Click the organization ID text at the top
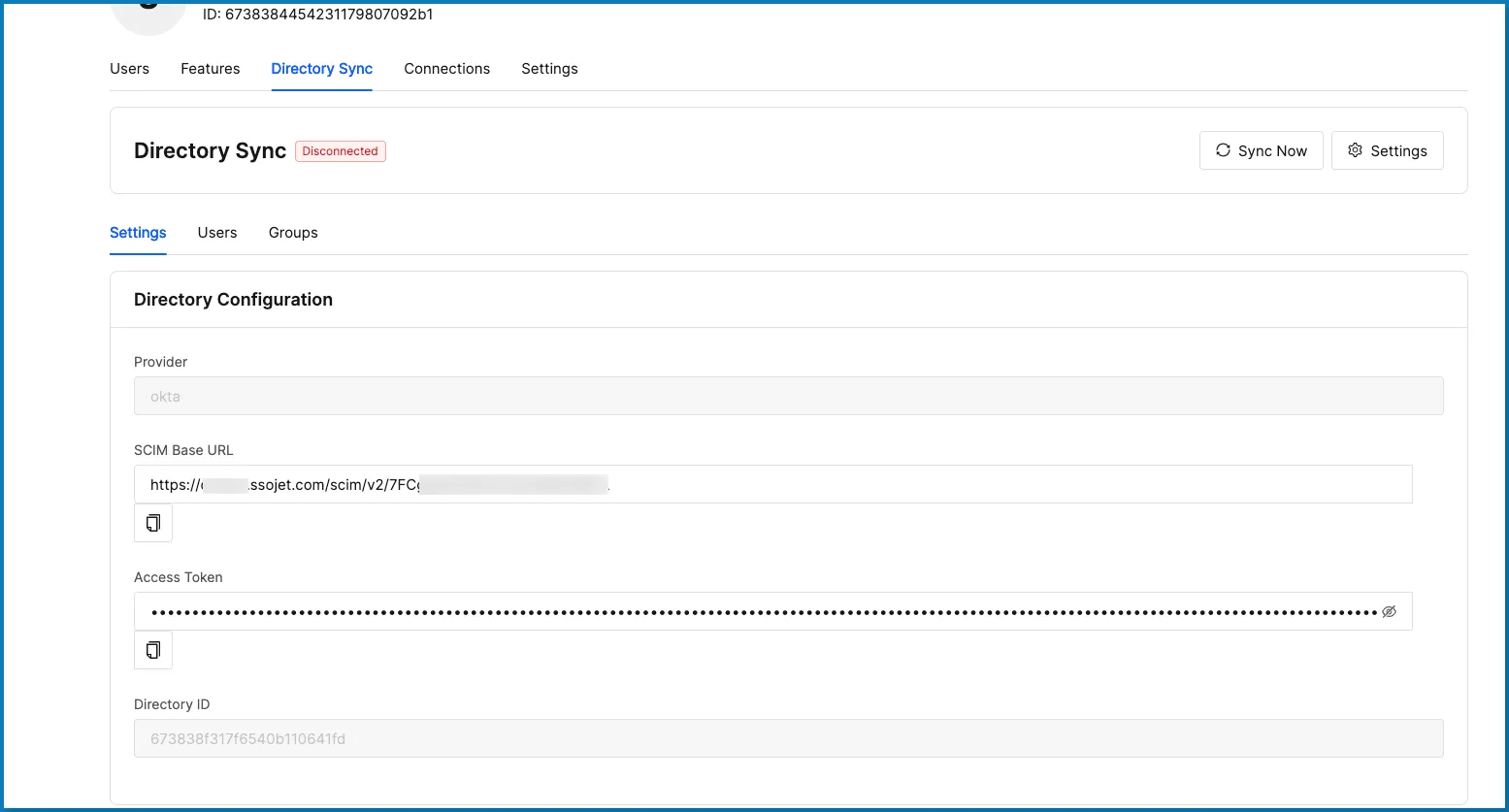1509x812 pixels. [x=317, y=15]
